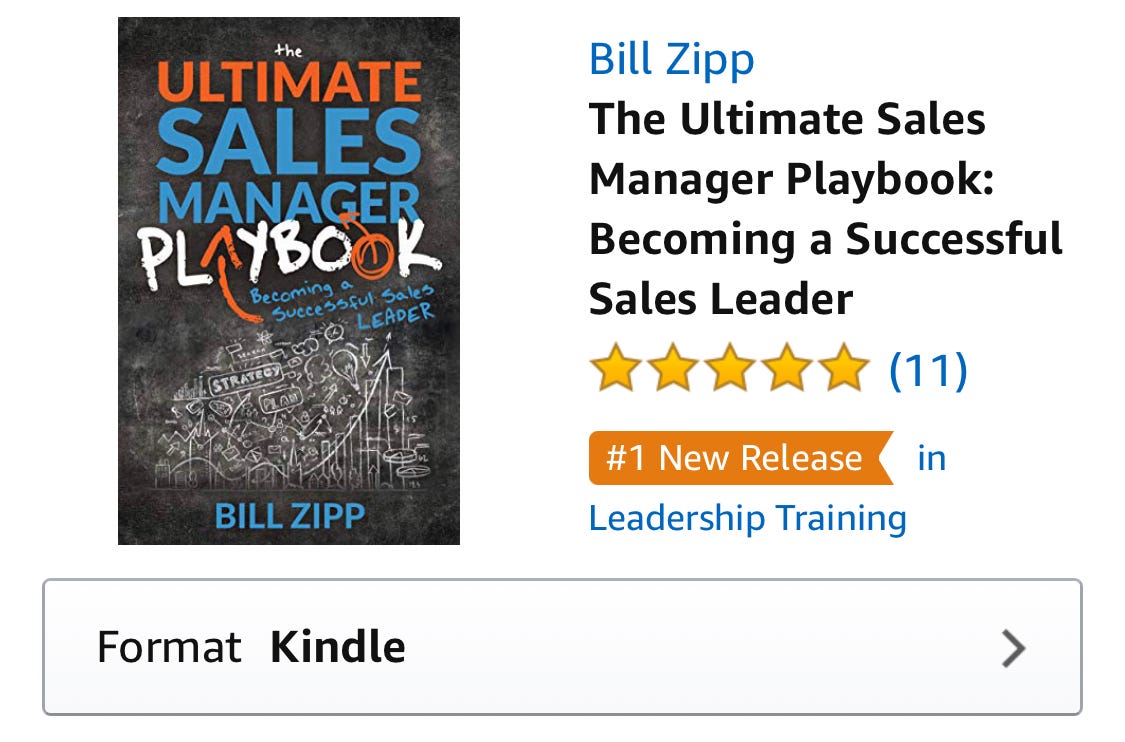Click the fifth rating star
1125x742 pixels.
(844, 367)
